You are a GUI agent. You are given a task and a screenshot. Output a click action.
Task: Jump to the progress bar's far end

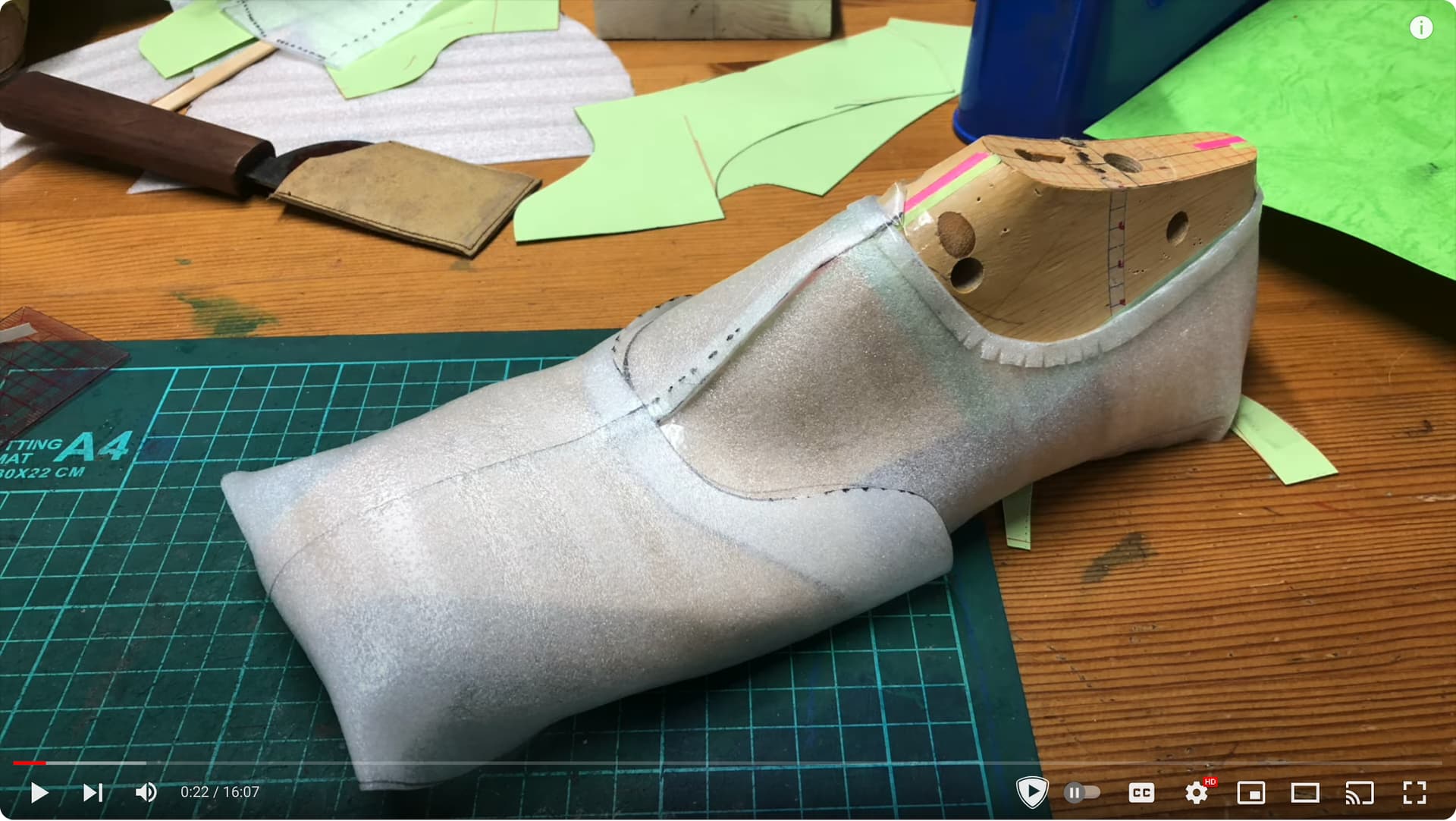click(1439, 763)
